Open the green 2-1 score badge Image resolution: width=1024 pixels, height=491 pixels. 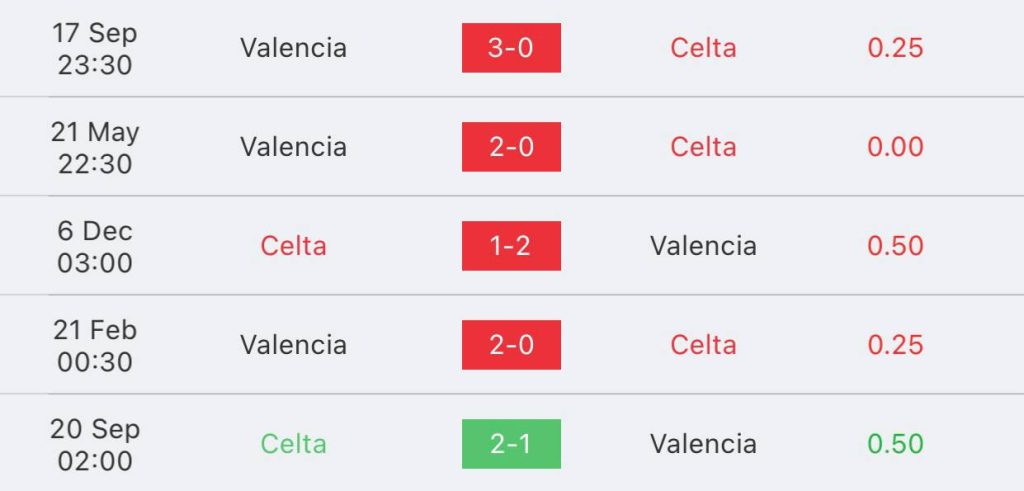click(x=511, y=444)
